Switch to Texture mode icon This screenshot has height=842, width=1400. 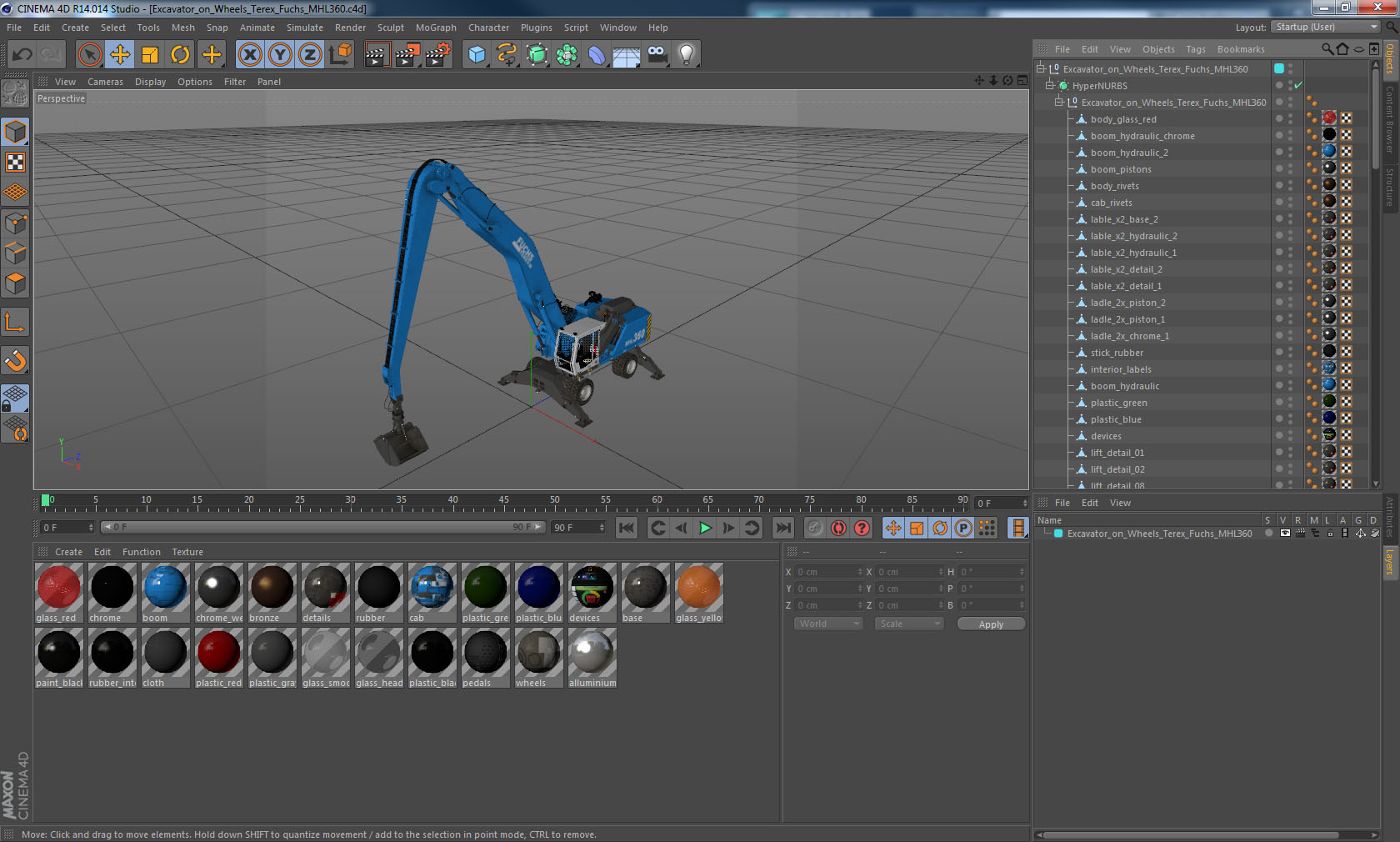click(15, 162)
